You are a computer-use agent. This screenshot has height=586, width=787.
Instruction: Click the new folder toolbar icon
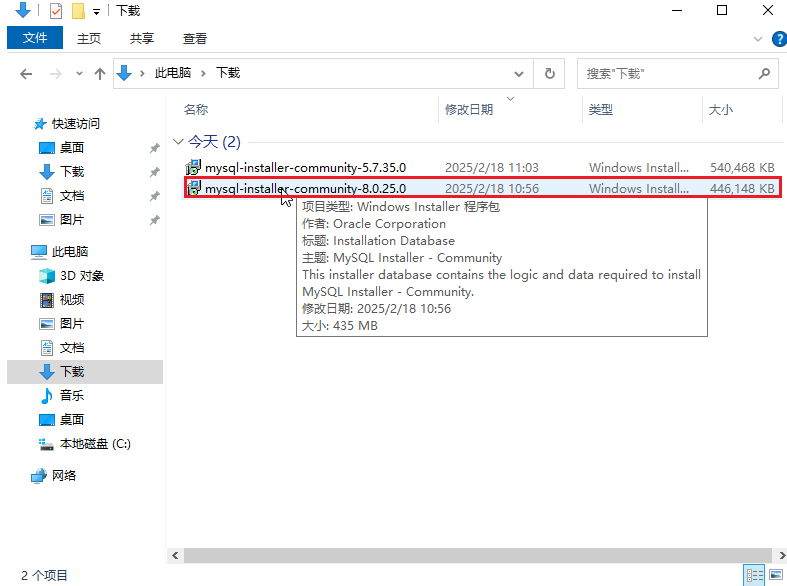78,11
